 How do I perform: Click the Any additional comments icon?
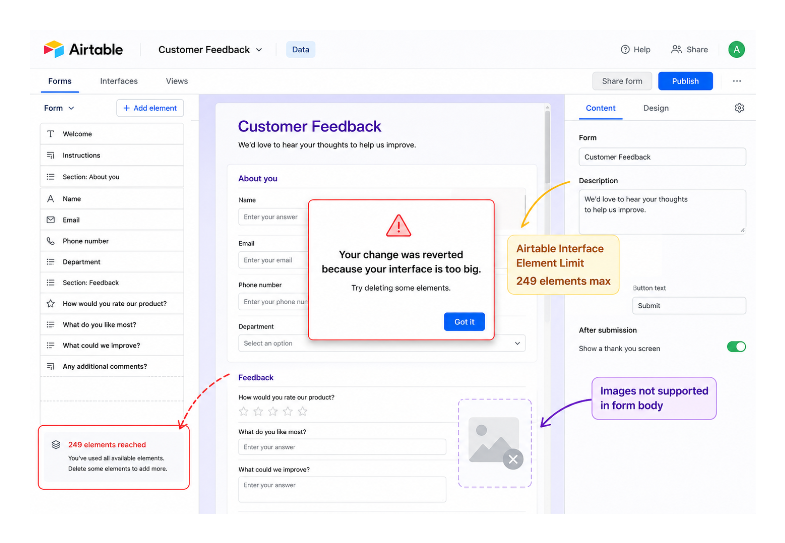pyautogui.click(x=51, y=366)
